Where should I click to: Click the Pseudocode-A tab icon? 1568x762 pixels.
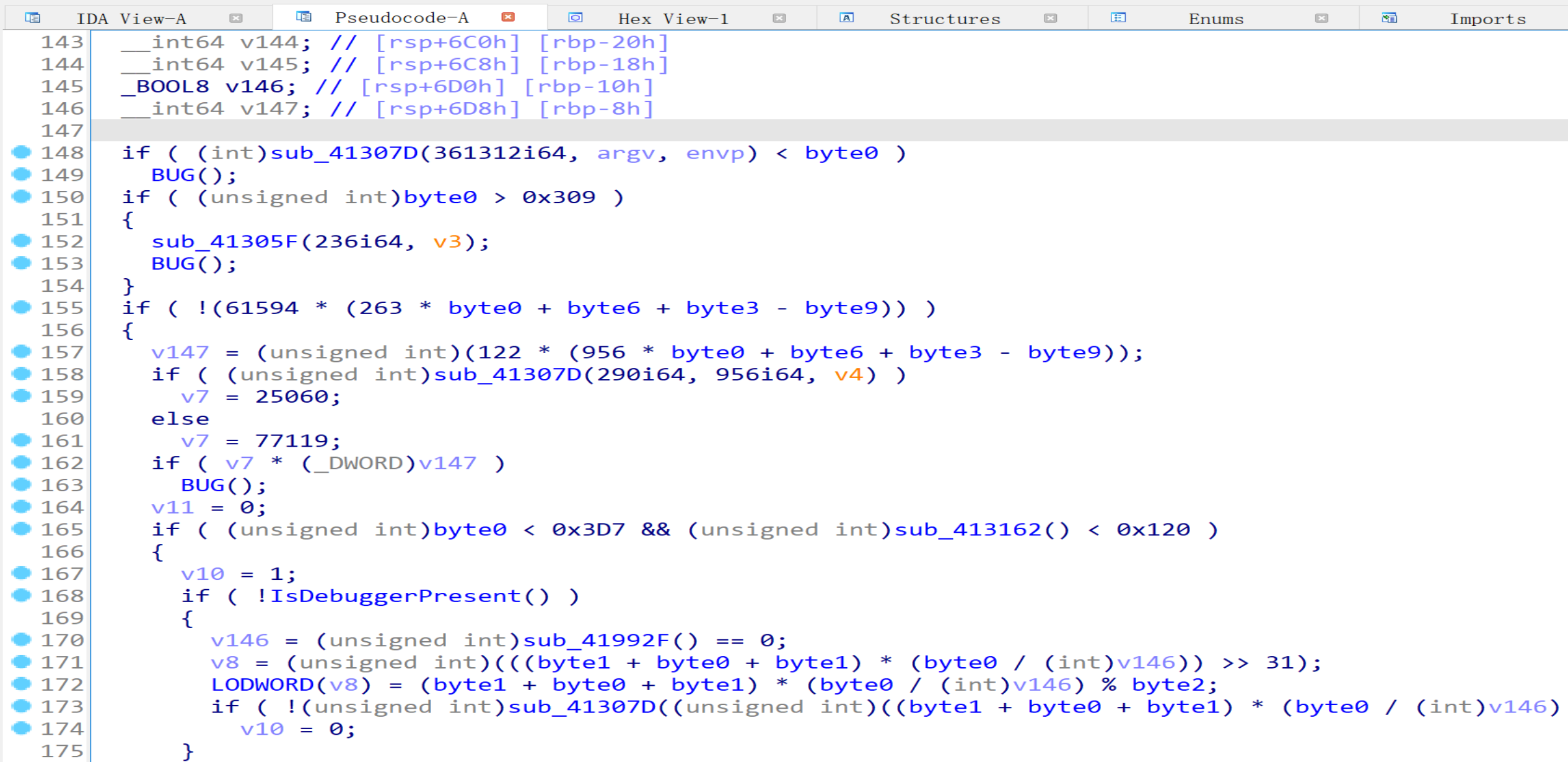click(x=304, y=17)
